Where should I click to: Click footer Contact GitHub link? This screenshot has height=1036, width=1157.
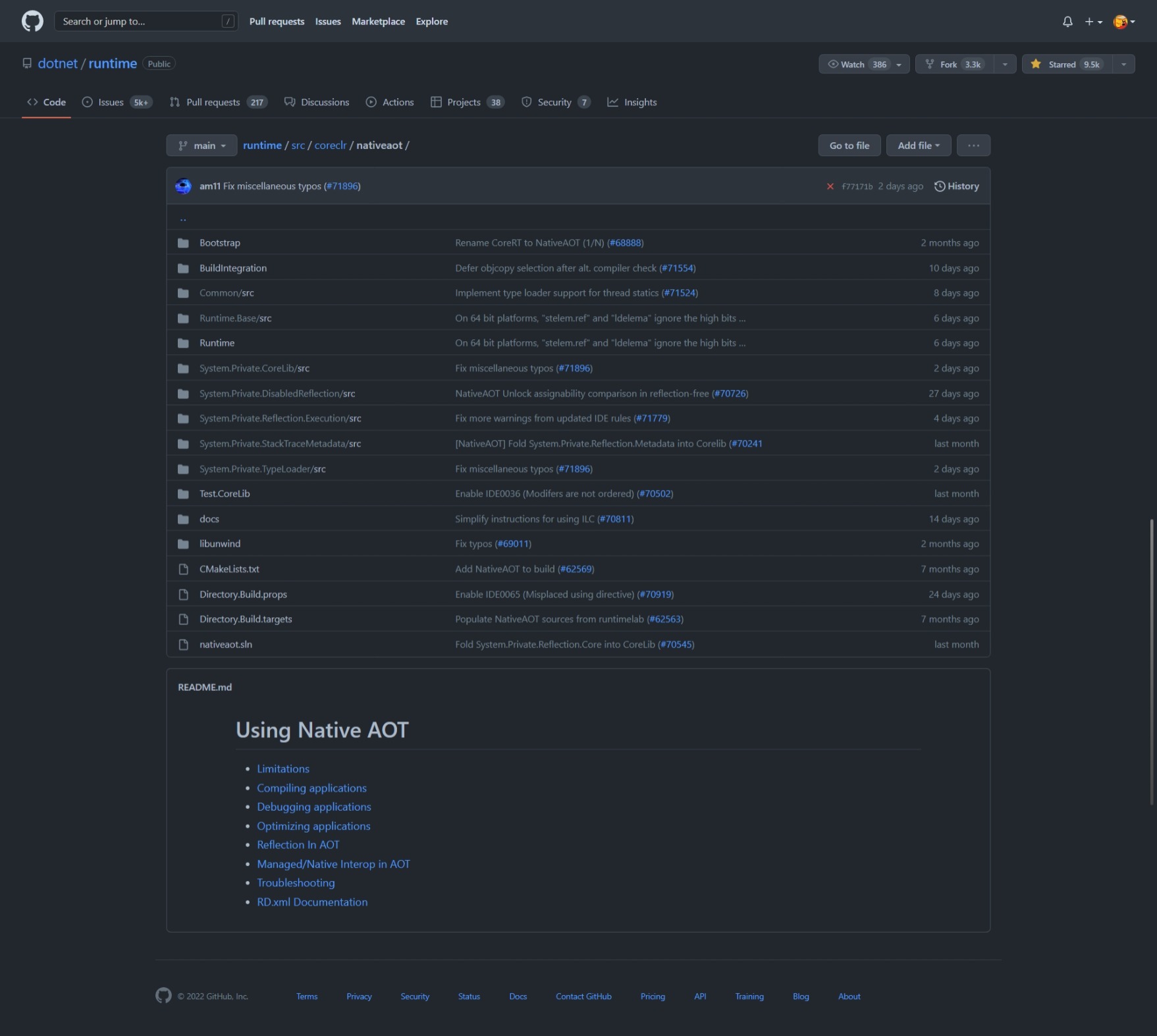(x=583, y=996)
